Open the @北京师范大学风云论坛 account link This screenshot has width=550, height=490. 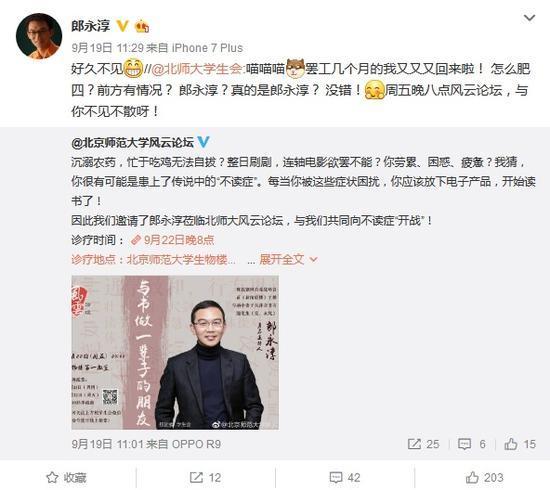pyautogui.click(x=133, y=142)
